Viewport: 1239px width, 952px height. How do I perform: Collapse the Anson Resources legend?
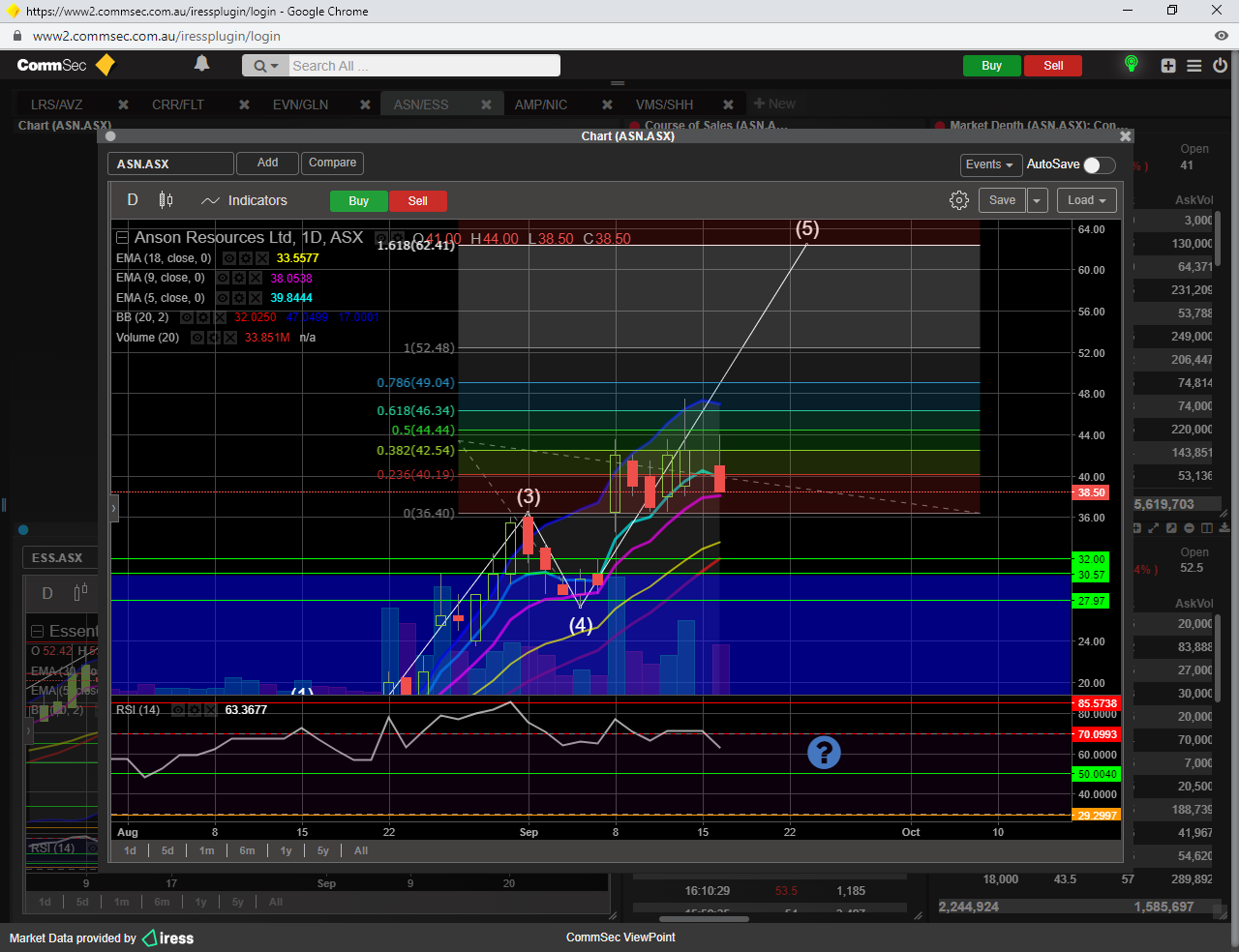[122, 238]
